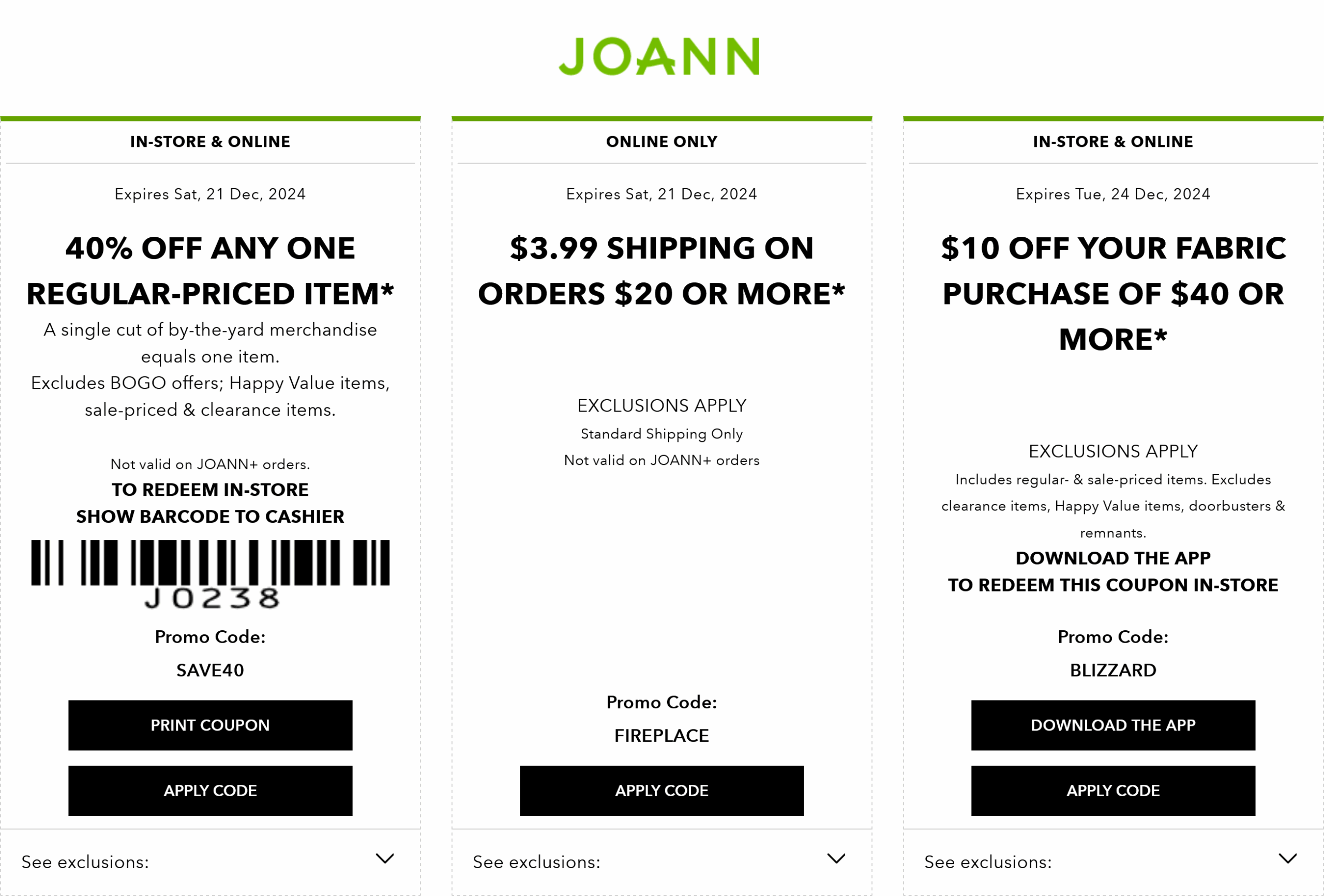The height and width of the screenshot is (896, 1324).
Task: Click the chevron under the BLIZZARD coupon
Action: [x=1288, y=858]
